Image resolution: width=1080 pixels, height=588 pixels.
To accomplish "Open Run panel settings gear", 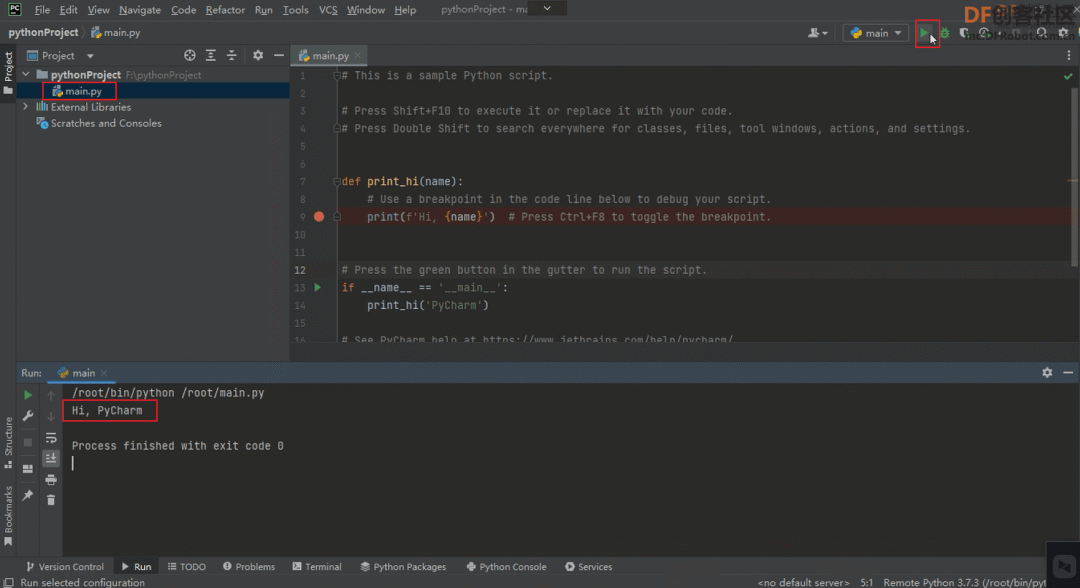I will tap(1047, 372).
